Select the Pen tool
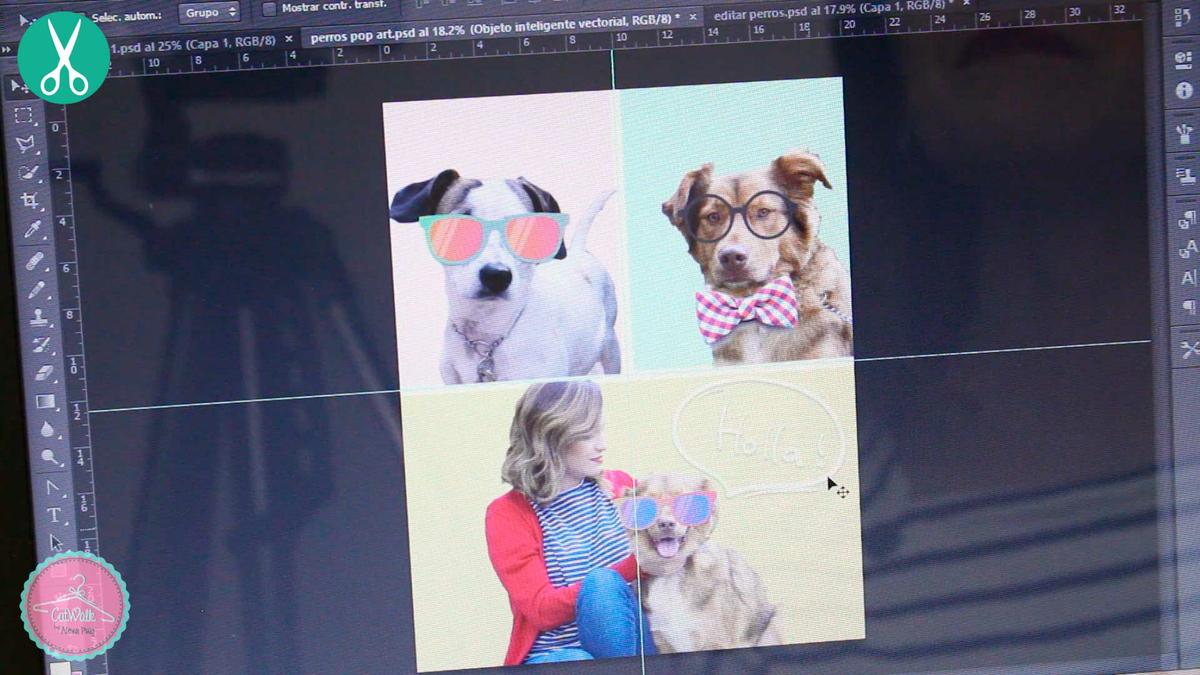Image resolution: width=1200 pixels, height=675 pixels. (52, 487)
